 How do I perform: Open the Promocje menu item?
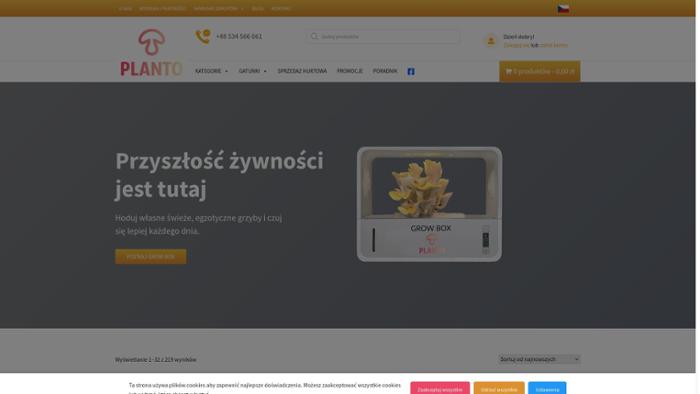[x=350, y=71]
